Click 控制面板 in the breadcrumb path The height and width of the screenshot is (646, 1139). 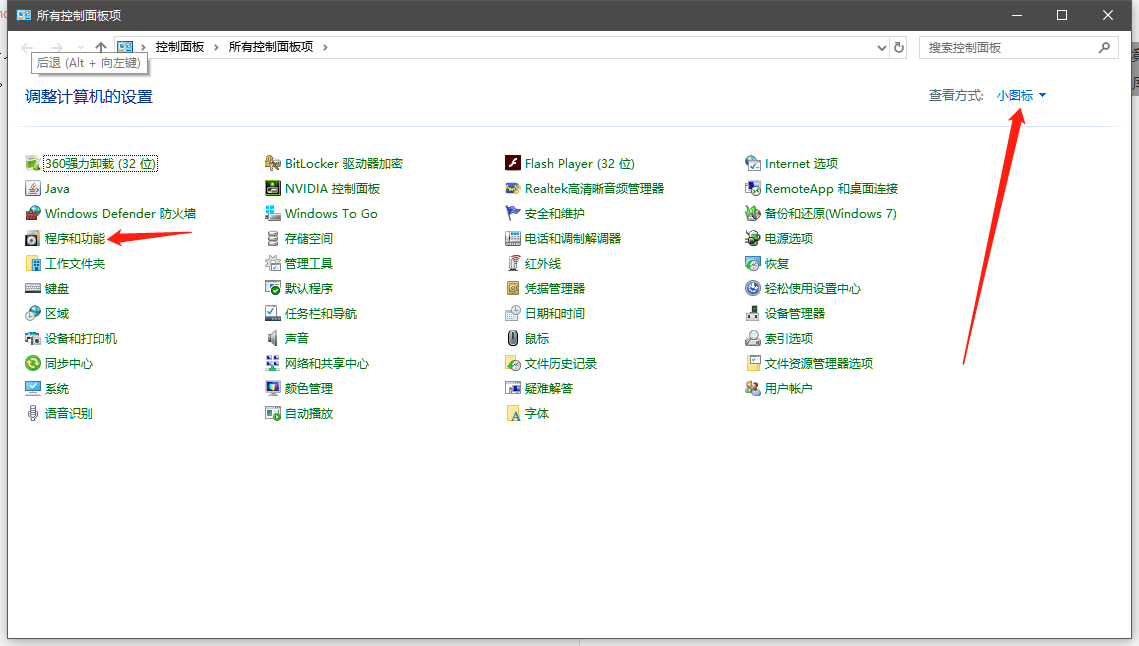(179, 47)
